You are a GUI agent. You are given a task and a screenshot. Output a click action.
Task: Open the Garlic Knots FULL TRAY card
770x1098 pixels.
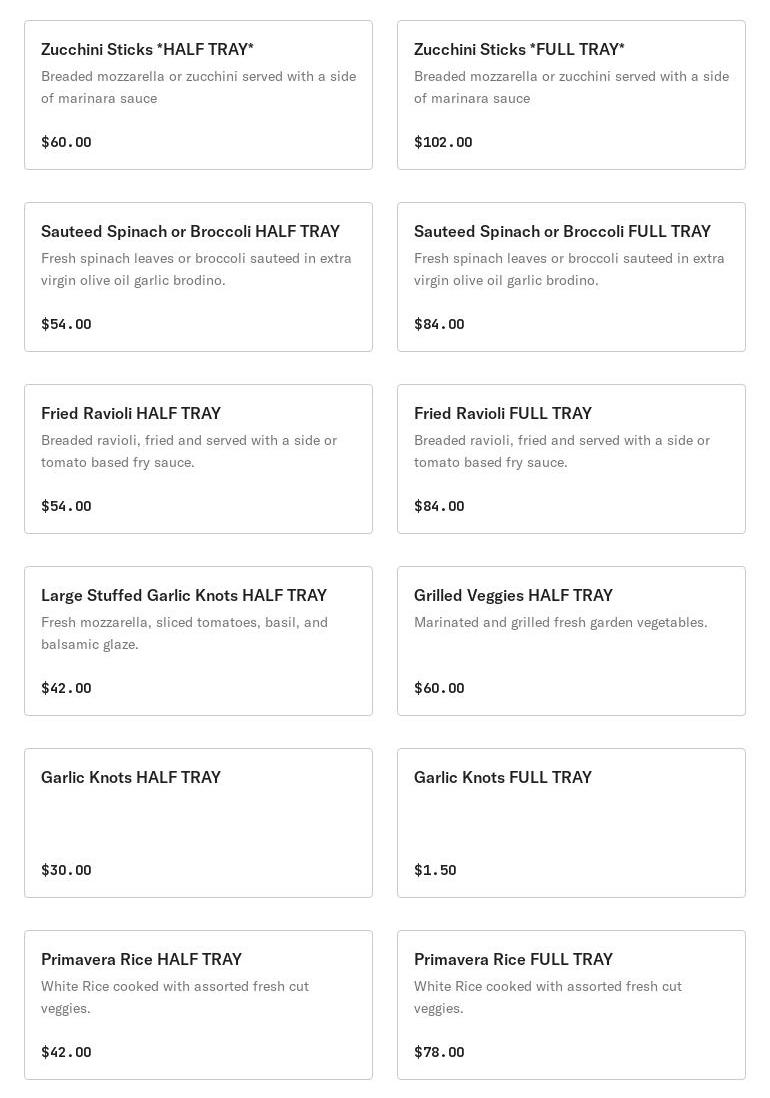click(503, 777)
